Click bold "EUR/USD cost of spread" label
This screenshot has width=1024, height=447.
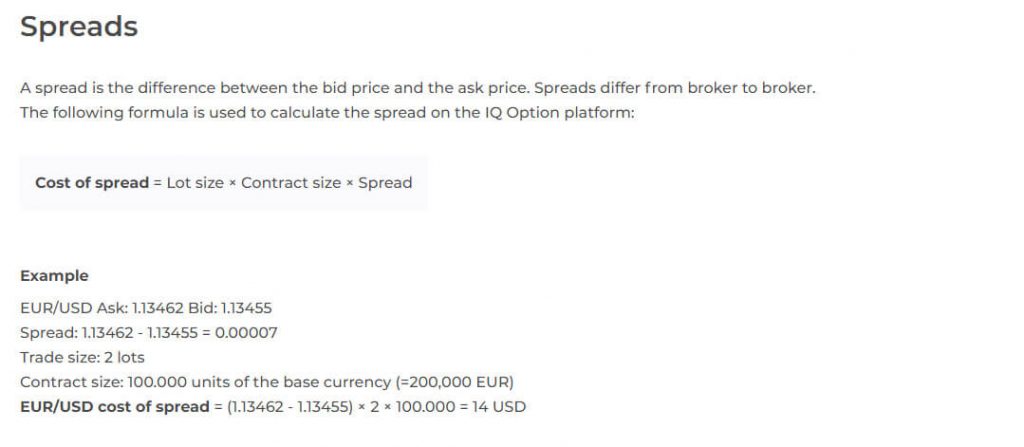[114, 407]
